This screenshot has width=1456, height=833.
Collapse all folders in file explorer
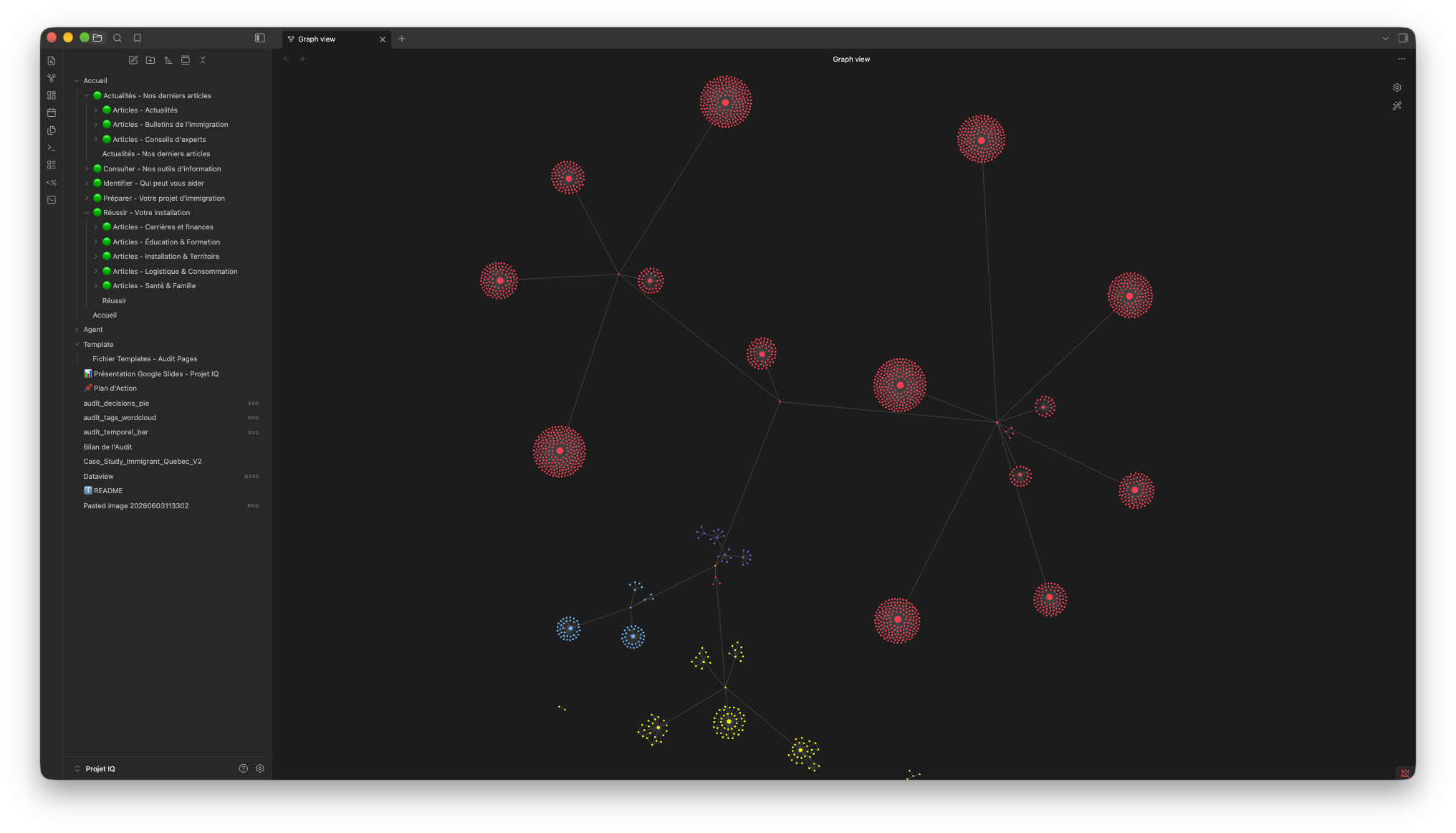click(x=203, y=60)
